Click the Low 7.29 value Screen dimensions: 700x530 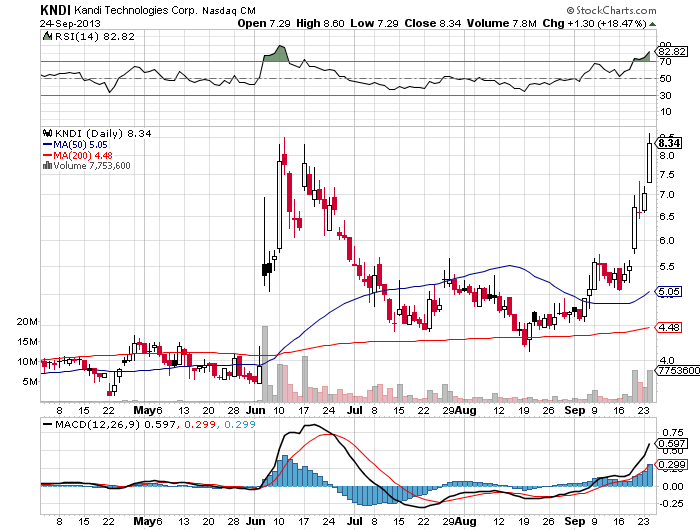click(374, 23)
